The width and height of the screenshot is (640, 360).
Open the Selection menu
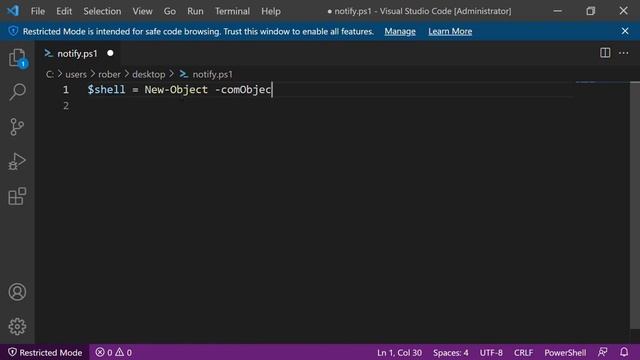pos(102,11)
